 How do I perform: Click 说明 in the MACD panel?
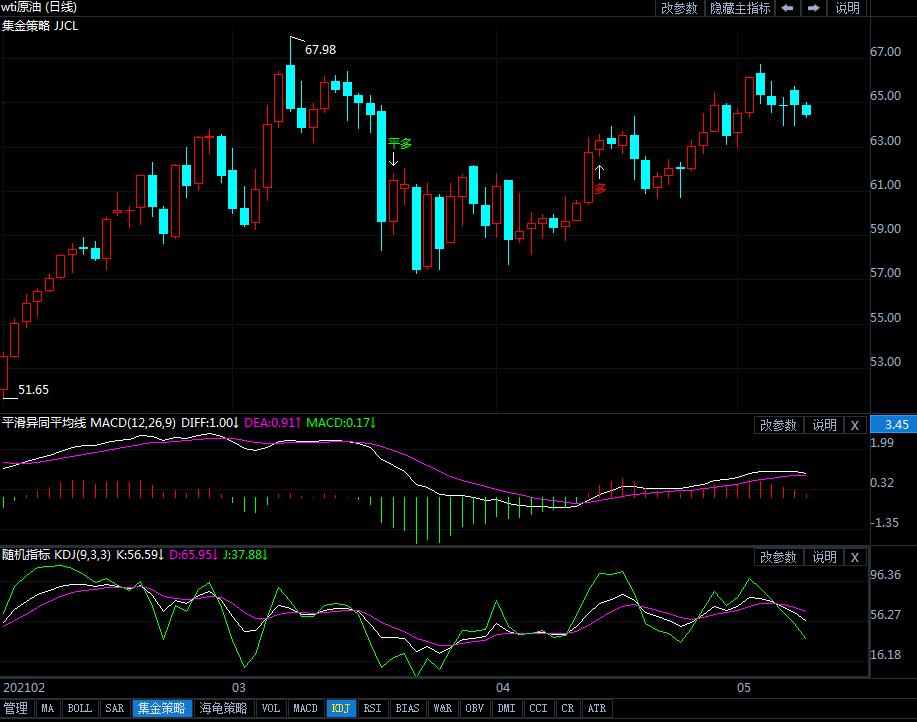824,425
